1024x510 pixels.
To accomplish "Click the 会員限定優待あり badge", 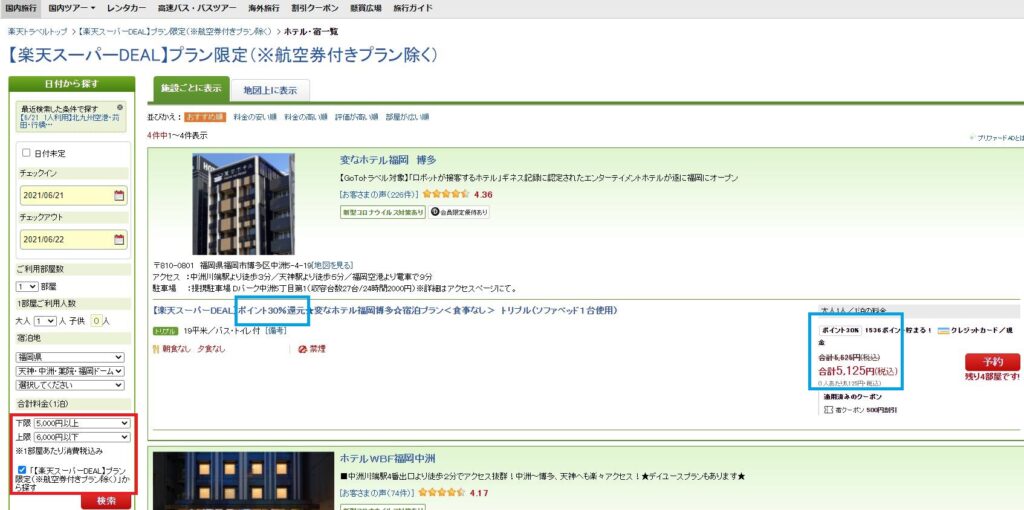I will 458,212.
